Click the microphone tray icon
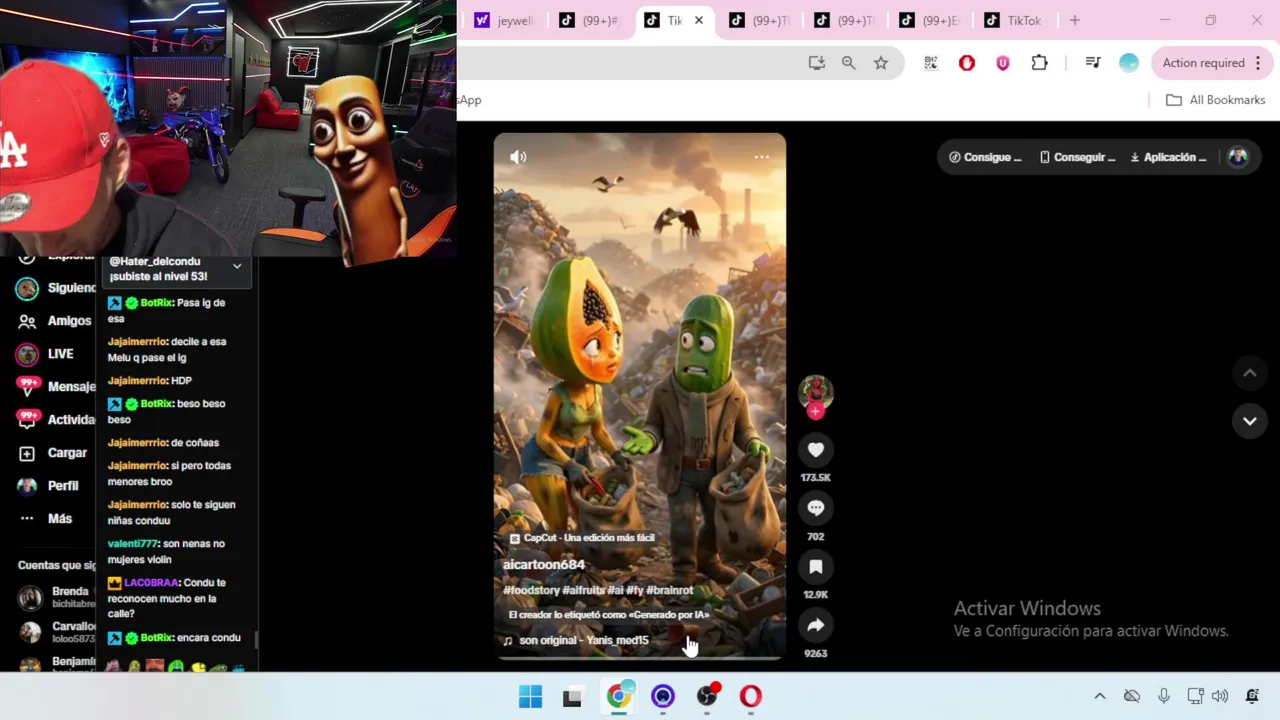Image resolution: width=1280 pixels, height=720 pixels. coord(1164,696)
